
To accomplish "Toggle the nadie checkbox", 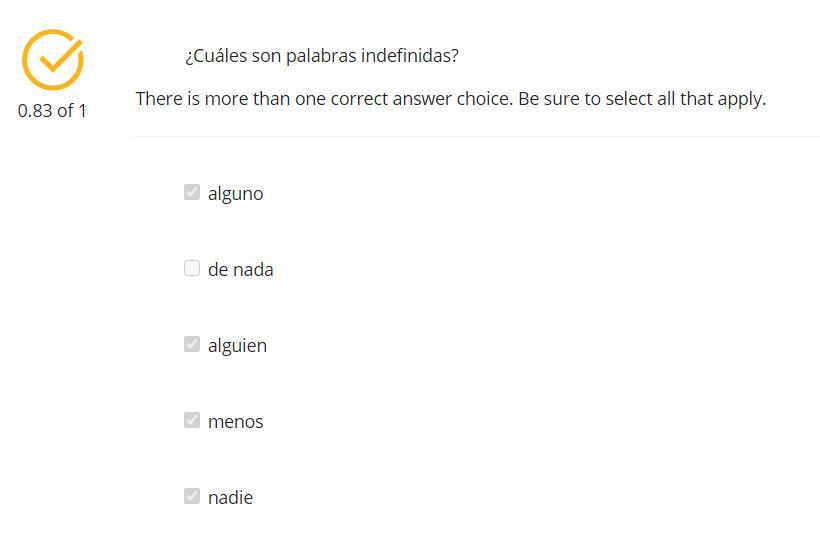I will (192, 496).
